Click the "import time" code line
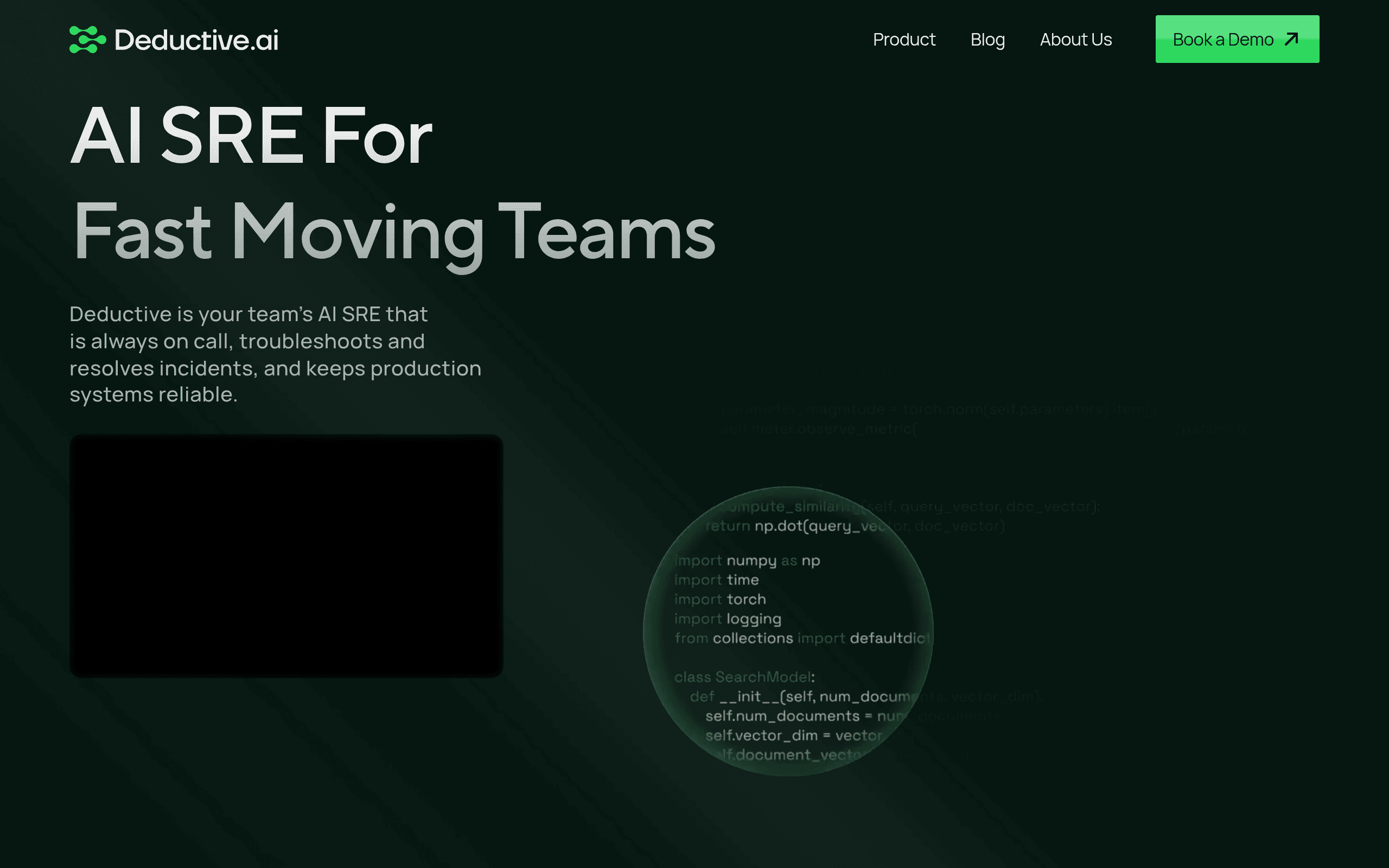The width and height of the screenshot is (1389, 868). tap(716, 580)
